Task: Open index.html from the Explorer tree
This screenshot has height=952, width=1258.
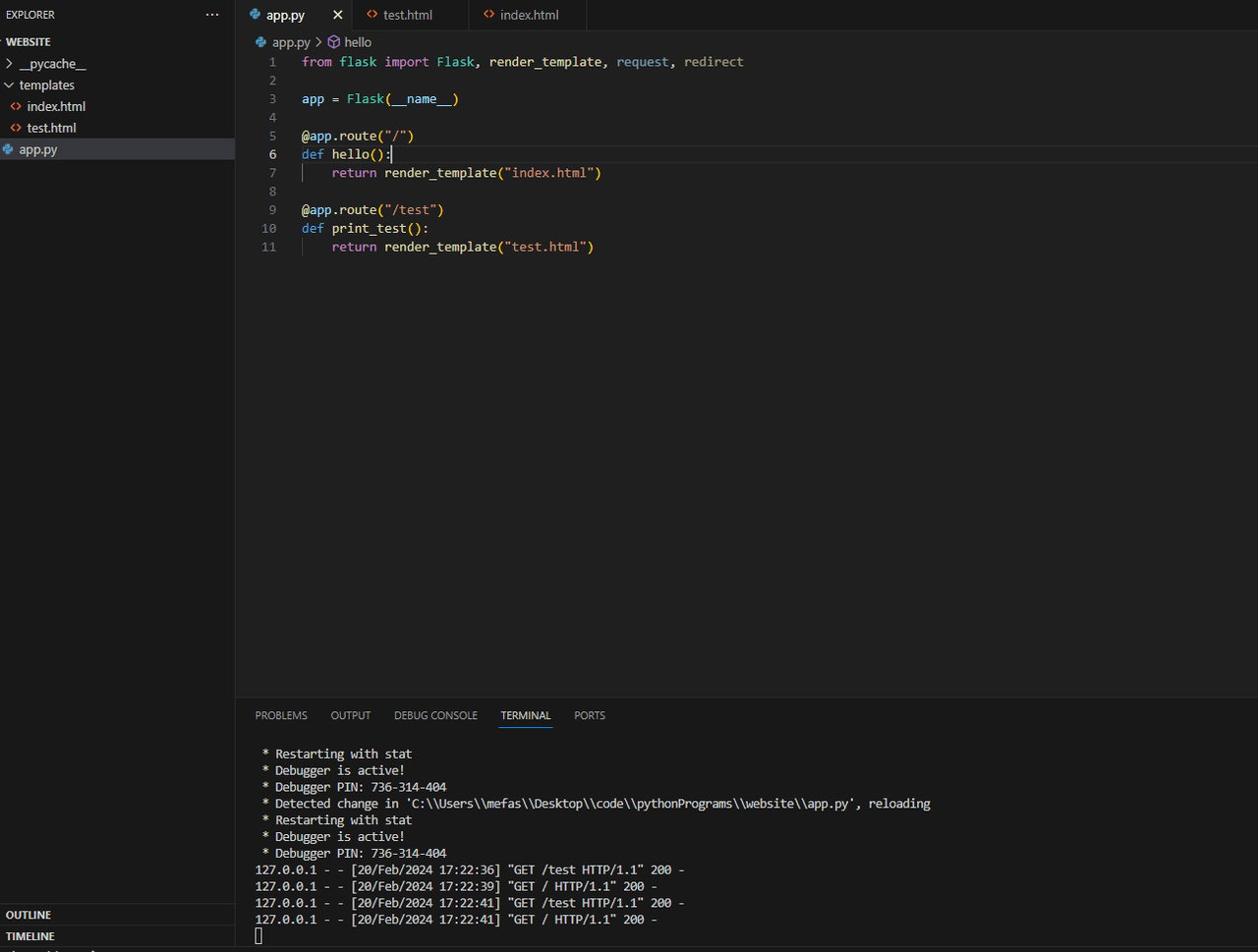Action: [56, 106]
